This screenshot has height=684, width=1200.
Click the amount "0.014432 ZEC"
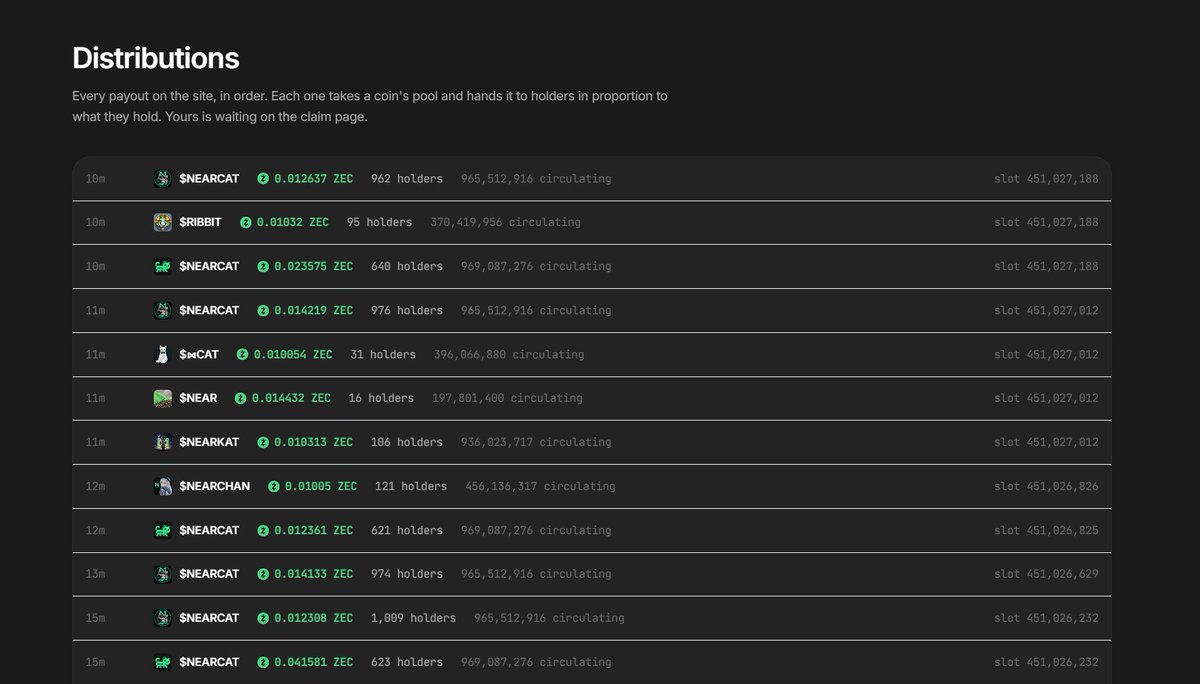[x=291, y=398]
